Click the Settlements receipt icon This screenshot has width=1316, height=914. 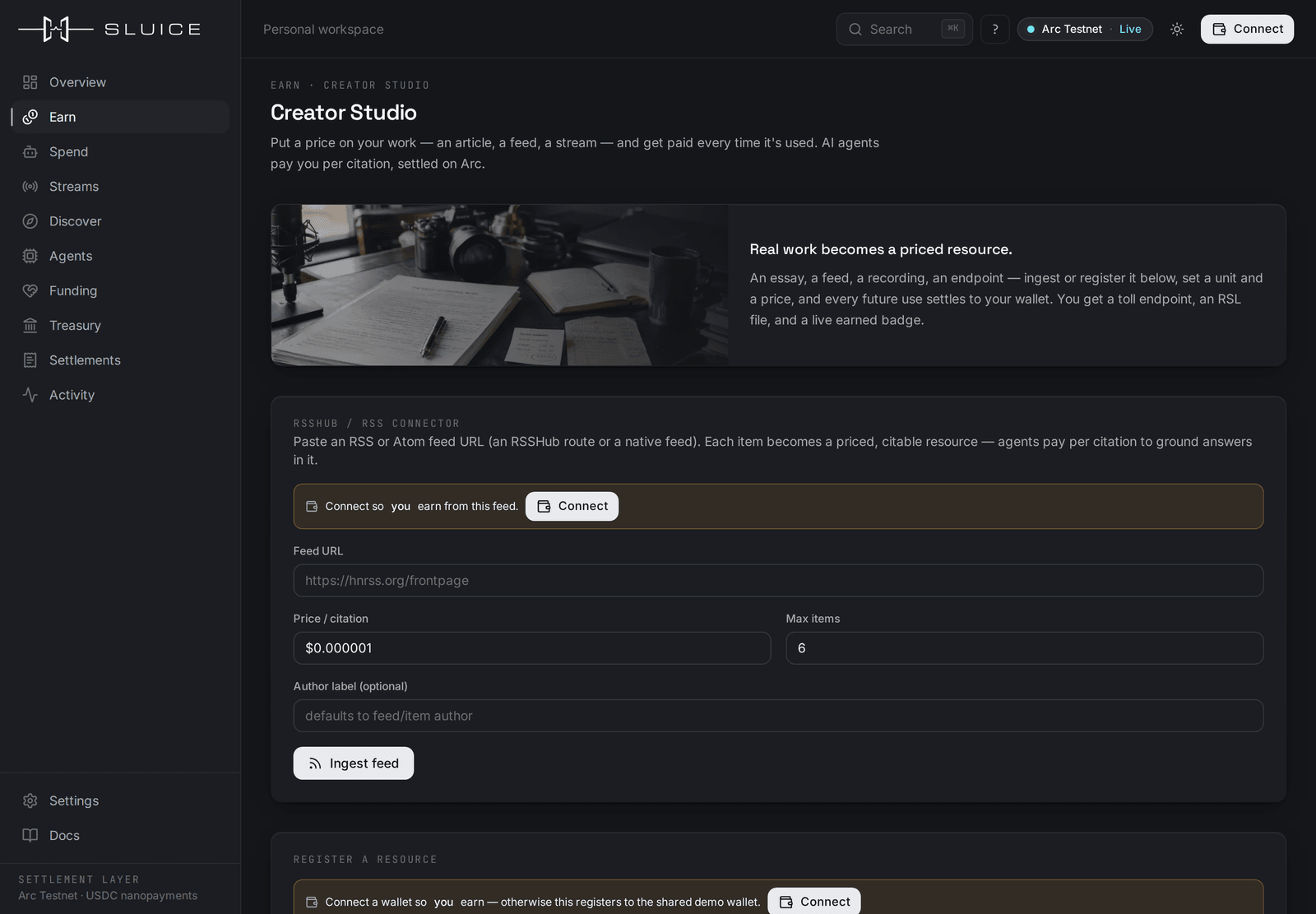(30, 360)
